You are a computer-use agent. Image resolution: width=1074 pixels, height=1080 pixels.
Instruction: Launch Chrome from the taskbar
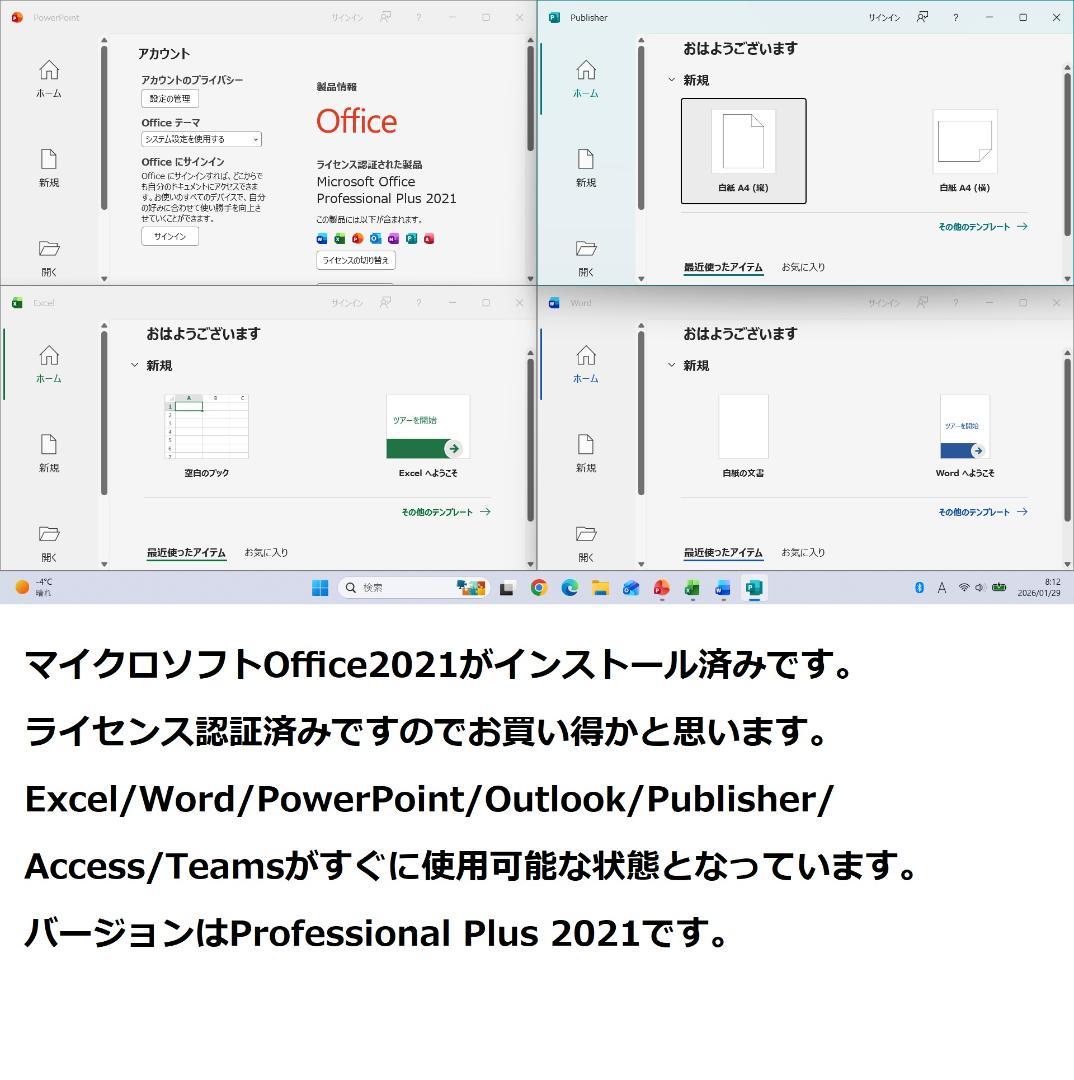540,588
